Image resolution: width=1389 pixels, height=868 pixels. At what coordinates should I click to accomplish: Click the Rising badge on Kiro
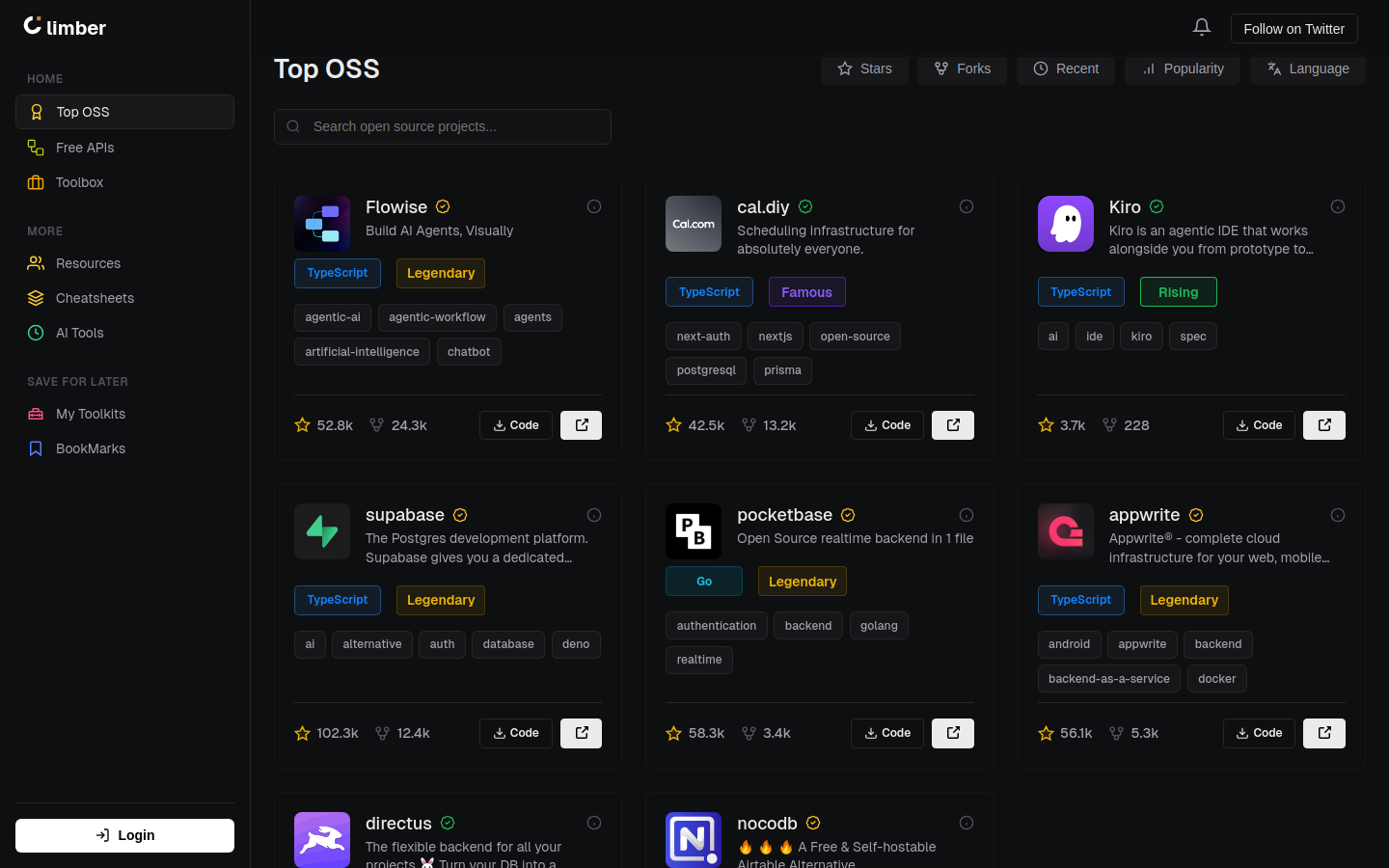coord(1179,292)
